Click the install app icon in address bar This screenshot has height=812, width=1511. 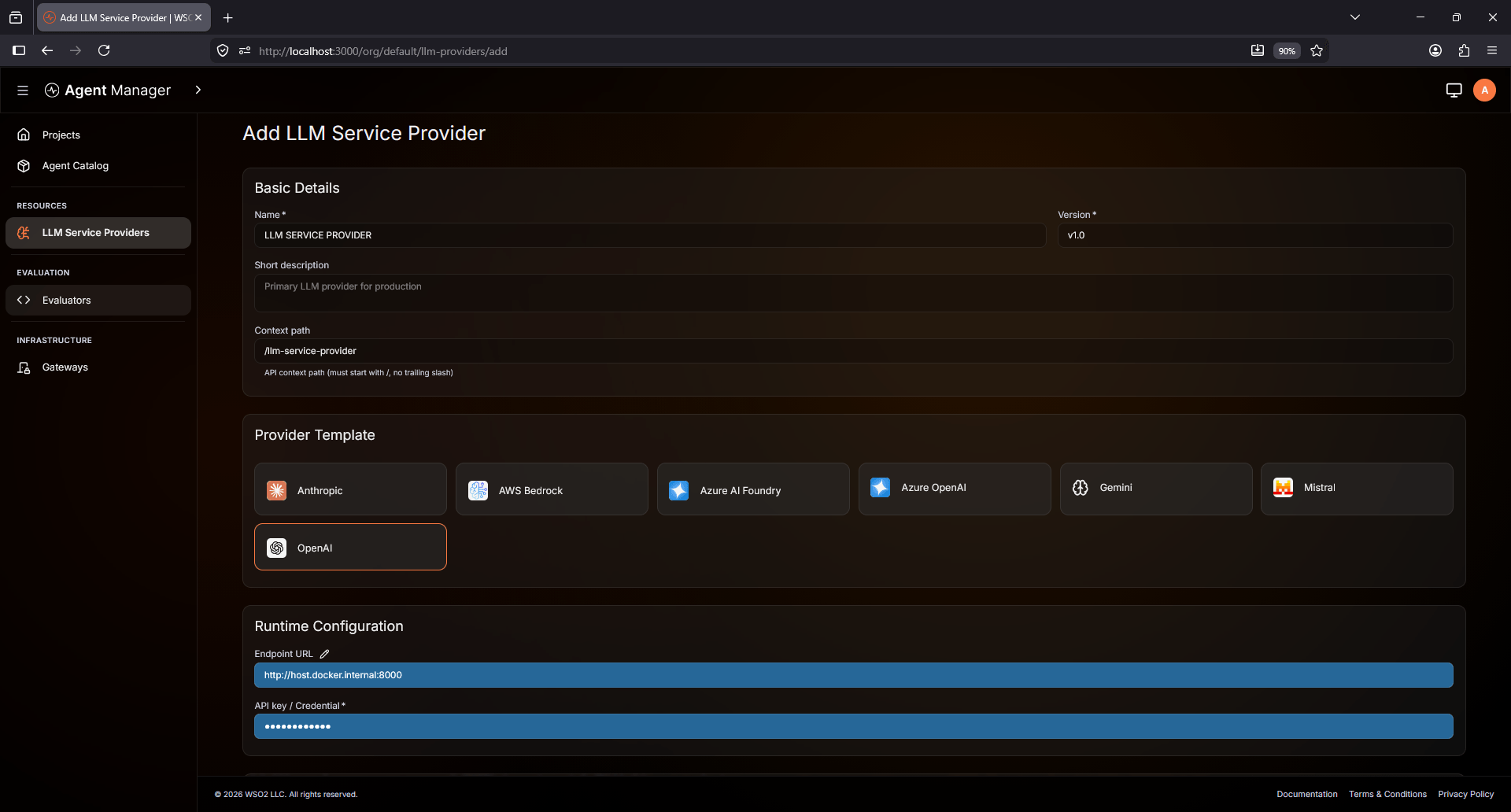coord(1258,50)
